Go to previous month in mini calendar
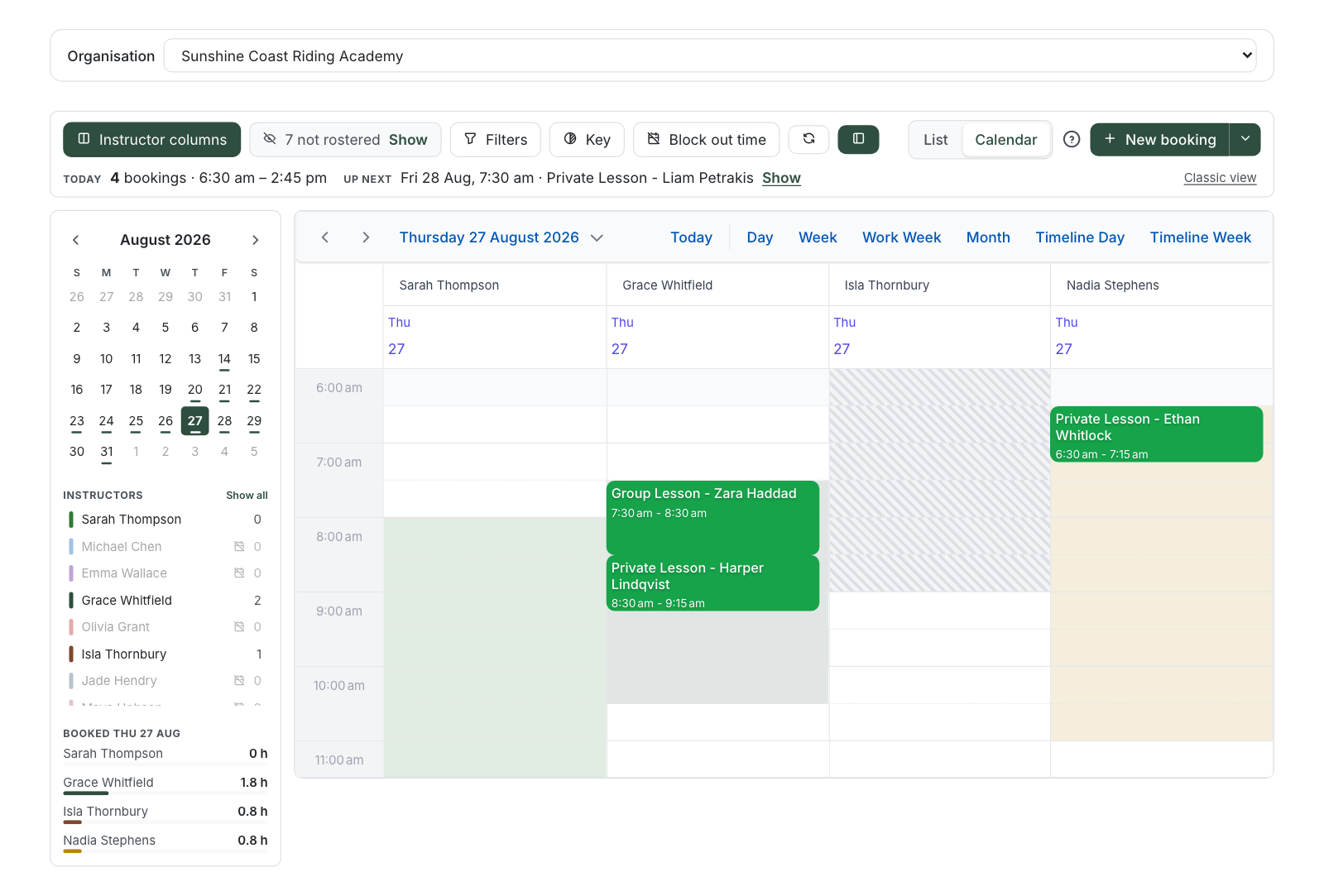The width and height of the screenshot is (1324, 896). click(76, 240)
